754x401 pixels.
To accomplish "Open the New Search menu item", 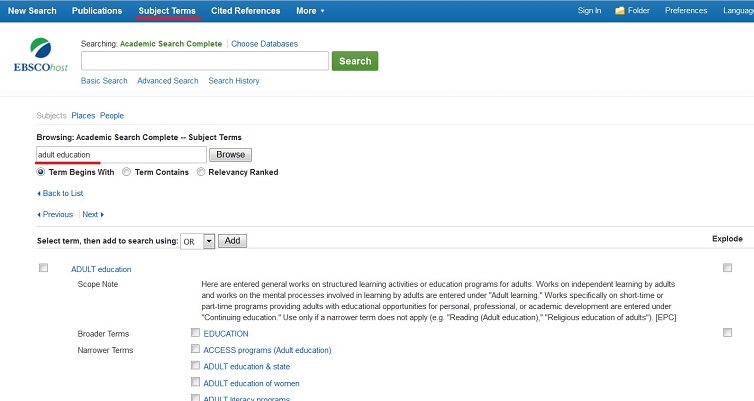I will pos(32,11).
